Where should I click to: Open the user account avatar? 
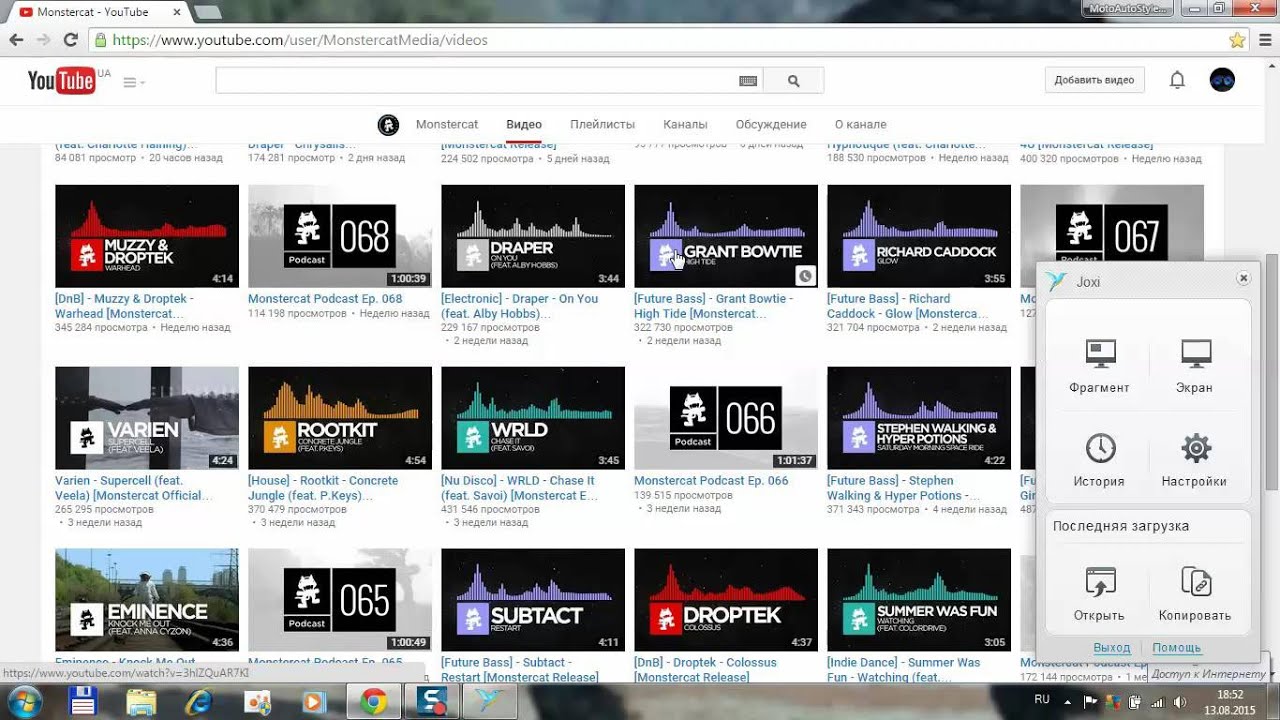point(1222,80)
